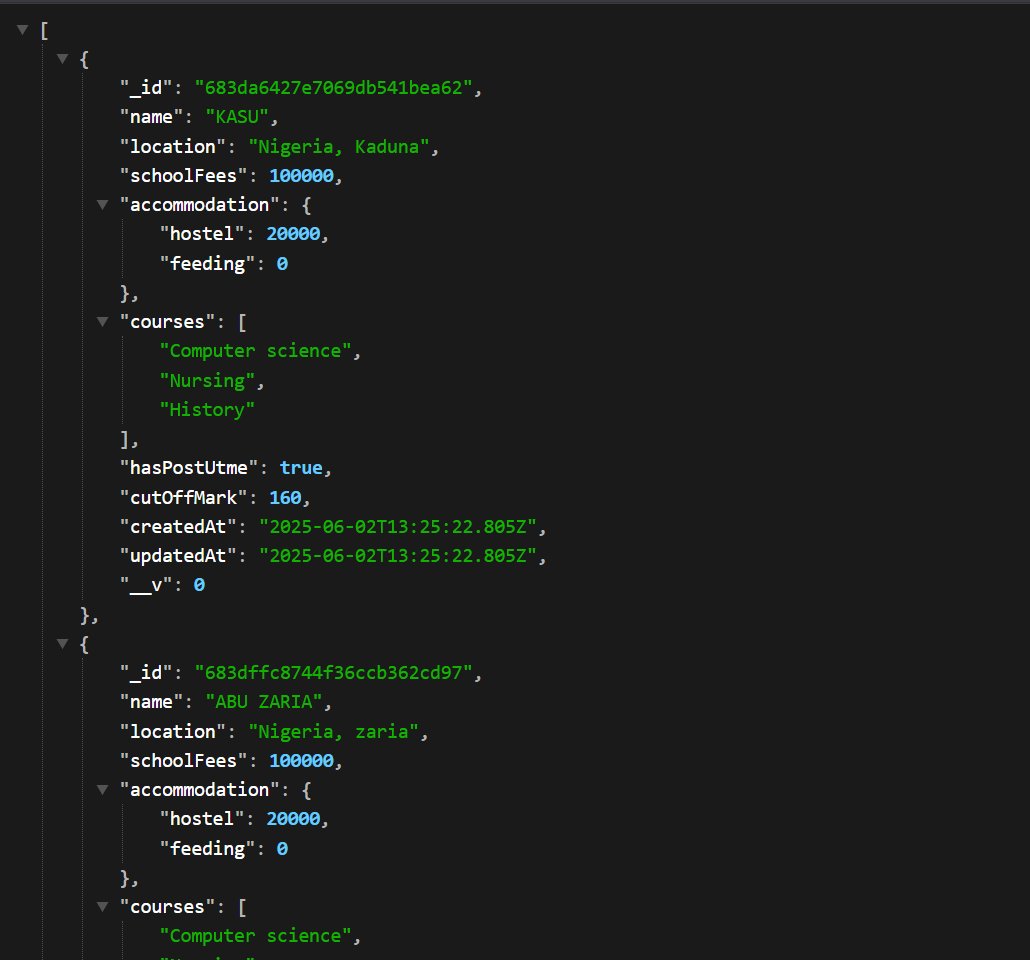Click the ABU ZARIA schoolFees value 100000
Image resolution: width=1030 pixels, height=960 pixels.
(302, 760)
